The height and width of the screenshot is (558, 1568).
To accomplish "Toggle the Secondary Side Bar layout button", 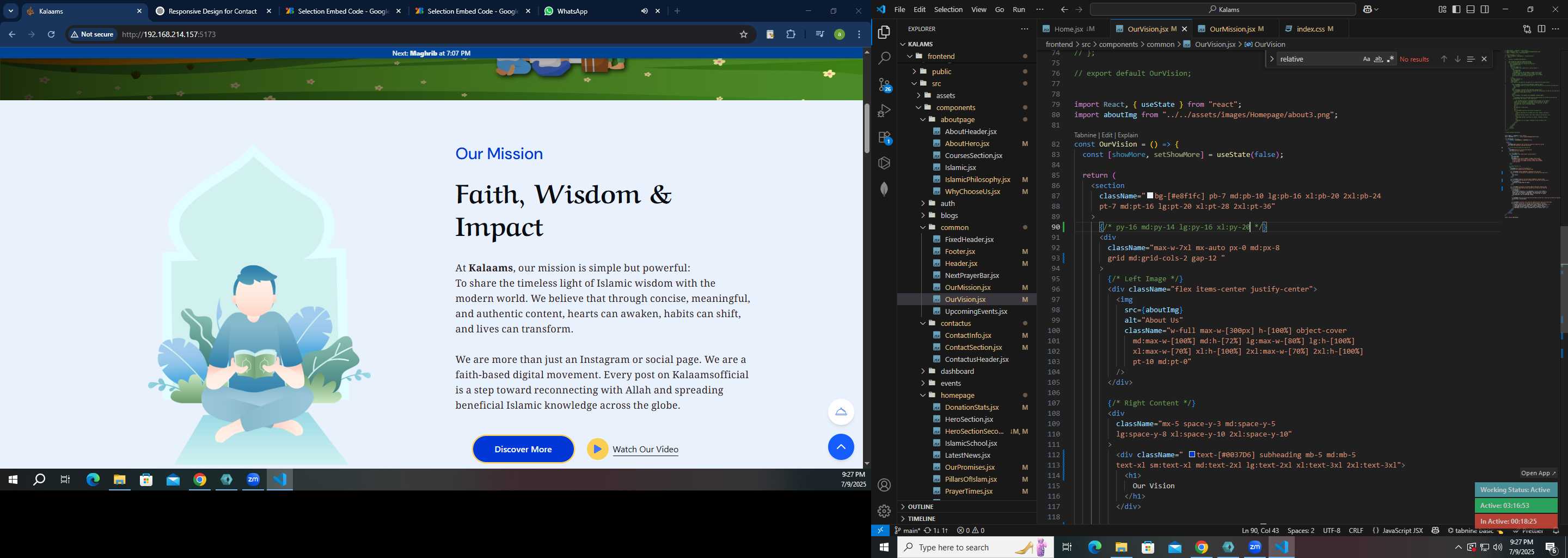I will click(x=1485, y=10).
